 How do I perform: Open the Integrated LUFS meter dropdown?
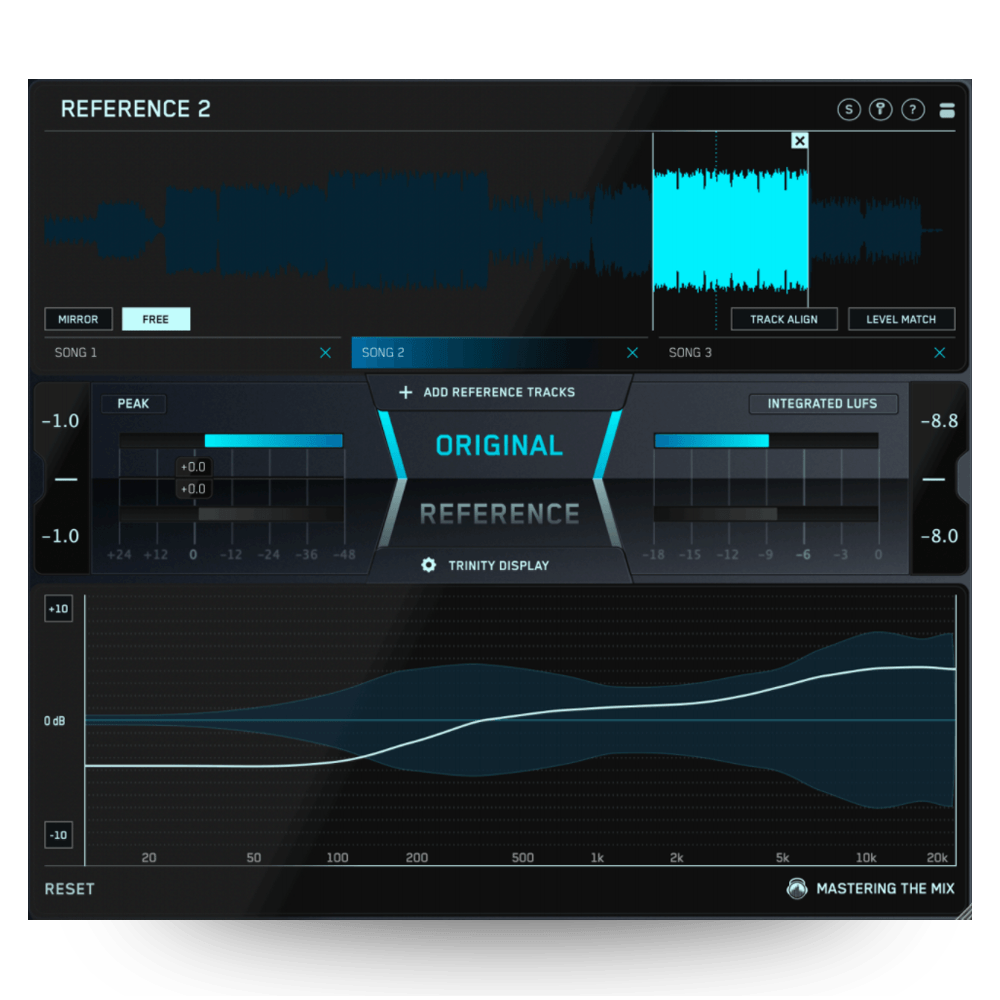(823, 404)
